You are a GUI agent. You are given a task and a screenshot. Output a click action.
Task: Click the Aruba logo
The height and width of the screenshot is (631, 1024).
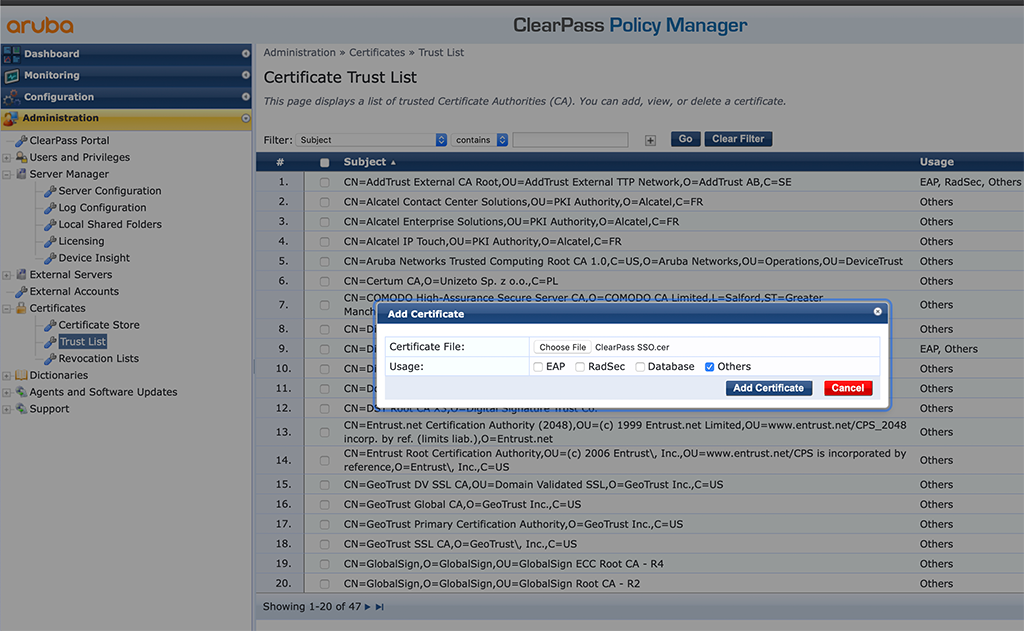pos(40,25)
